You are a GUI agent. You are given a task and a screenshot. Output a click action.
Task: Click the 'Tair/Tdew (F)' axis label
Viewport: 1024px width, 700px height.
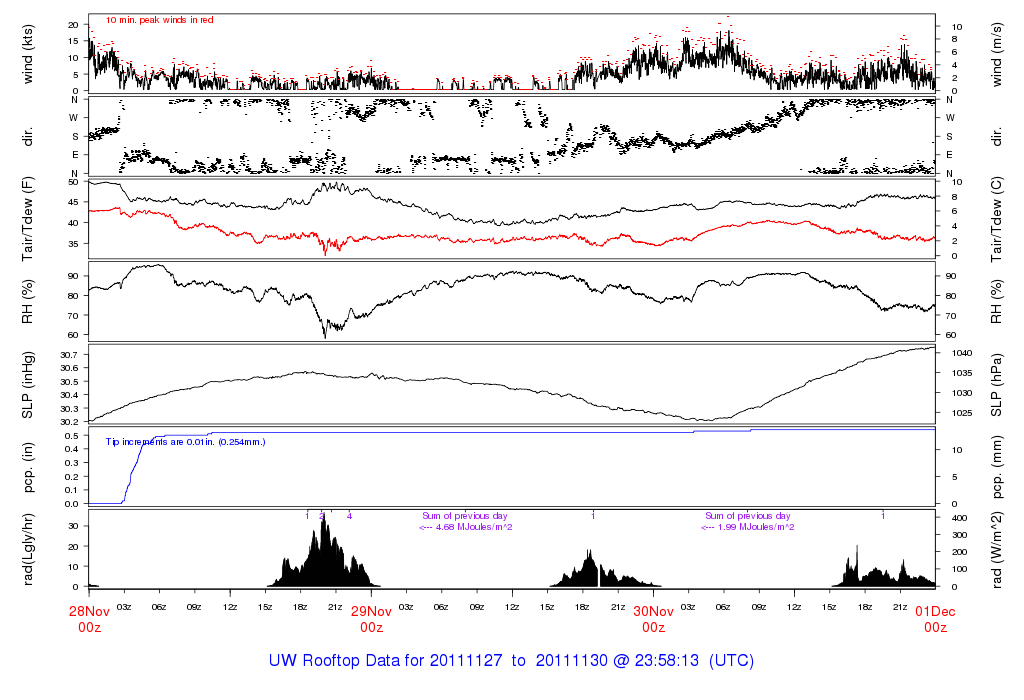coord(27,219)
